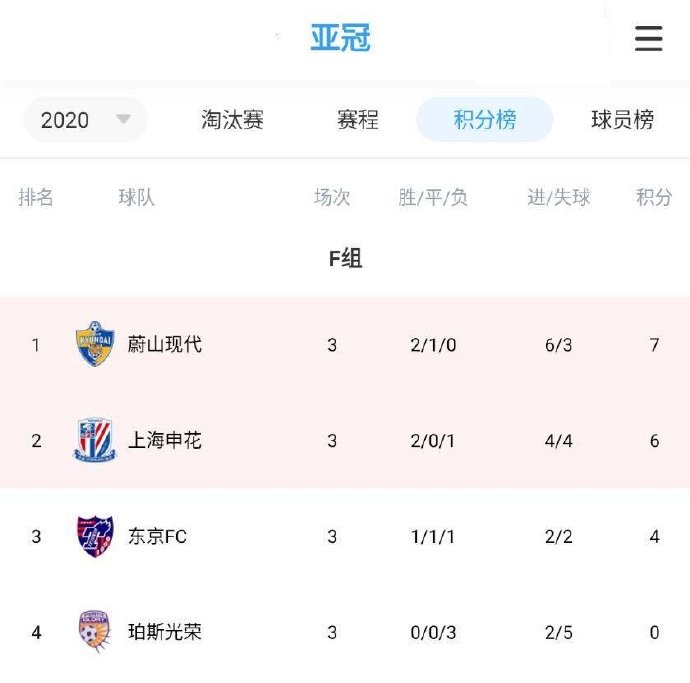Open the 东京FC team name link

click(x=157, y=536)
